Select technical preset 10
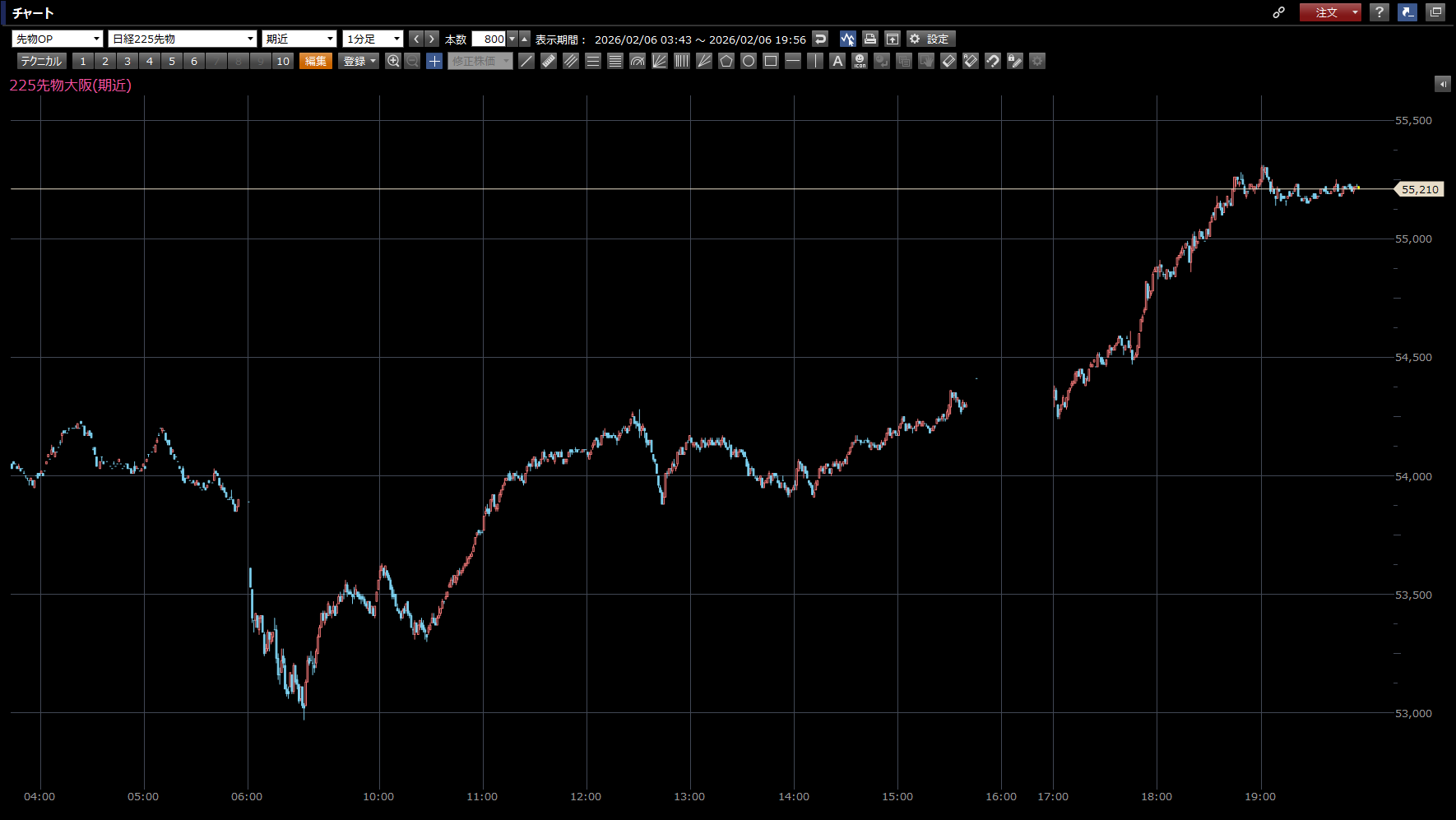 click(x=283, y=61)
